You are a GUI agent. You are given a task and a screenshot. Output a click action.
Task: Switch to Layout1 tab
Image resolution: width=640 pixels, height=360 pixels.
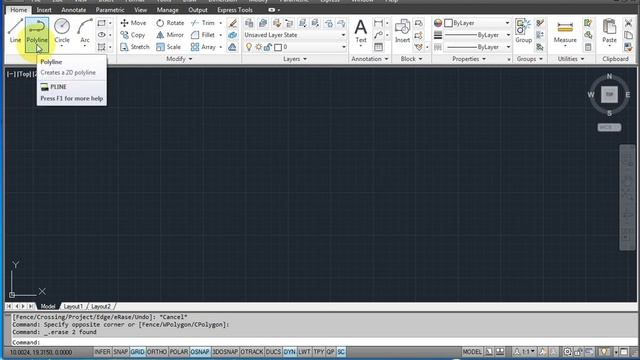73,307
